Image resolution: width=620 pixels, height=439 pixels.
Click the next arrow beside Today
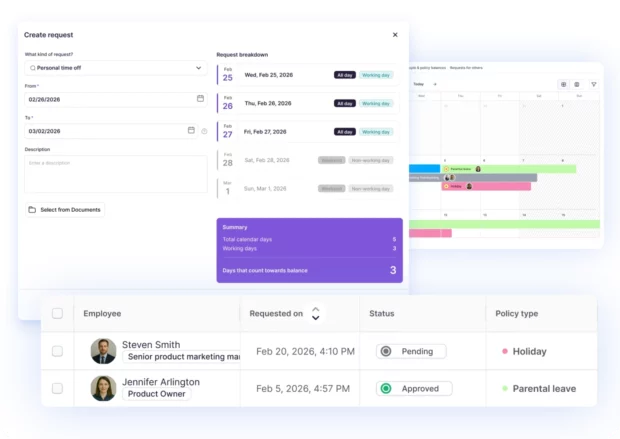click(x=435, y=84)
